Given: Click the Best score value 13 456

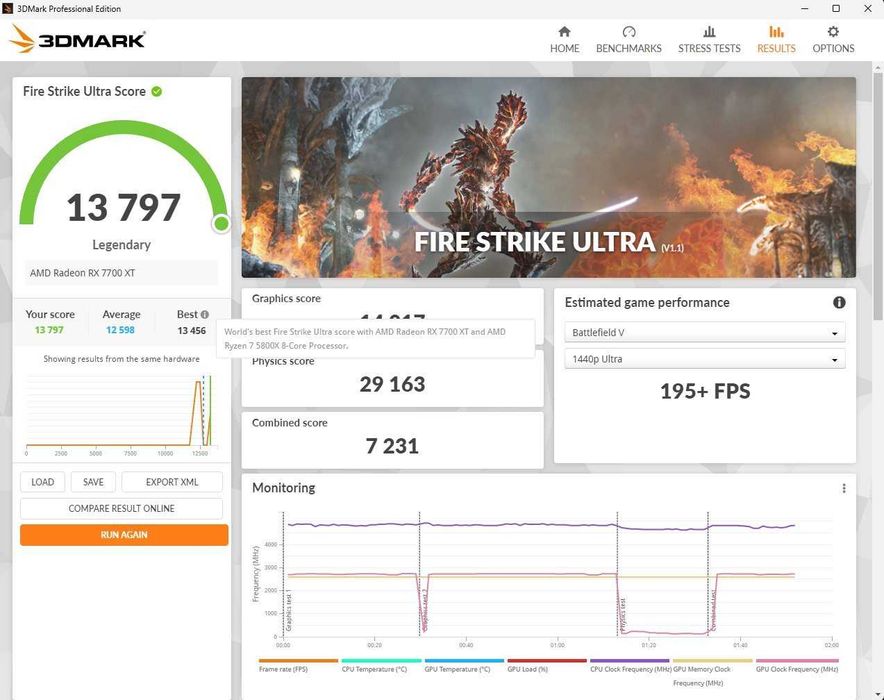Looking at the screenshot, I should point(192,331).
